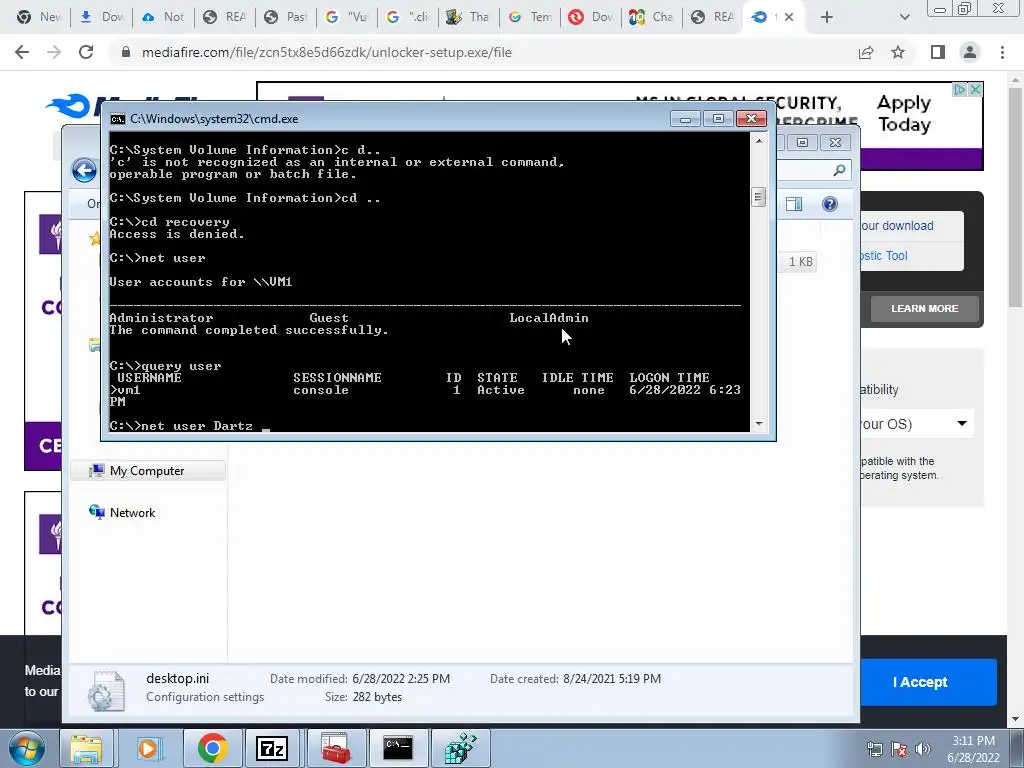Viewport: 1024px width, 768px height.
Task: Reload the MediaFire page
Action: (86, 52)
